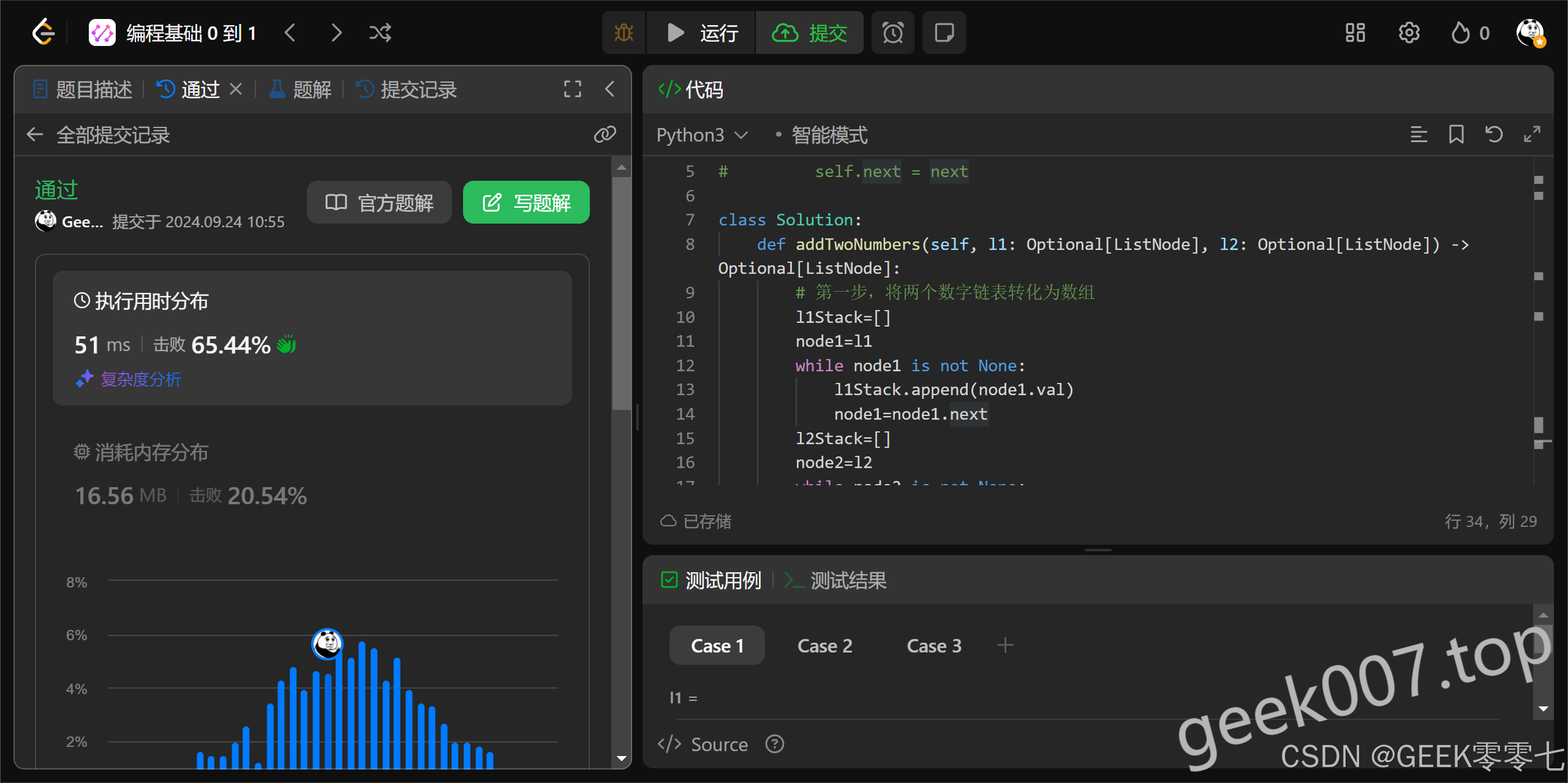1568x783 pixels.
Task: Open the notes sticky icon
Action: [x=944, y=32]
